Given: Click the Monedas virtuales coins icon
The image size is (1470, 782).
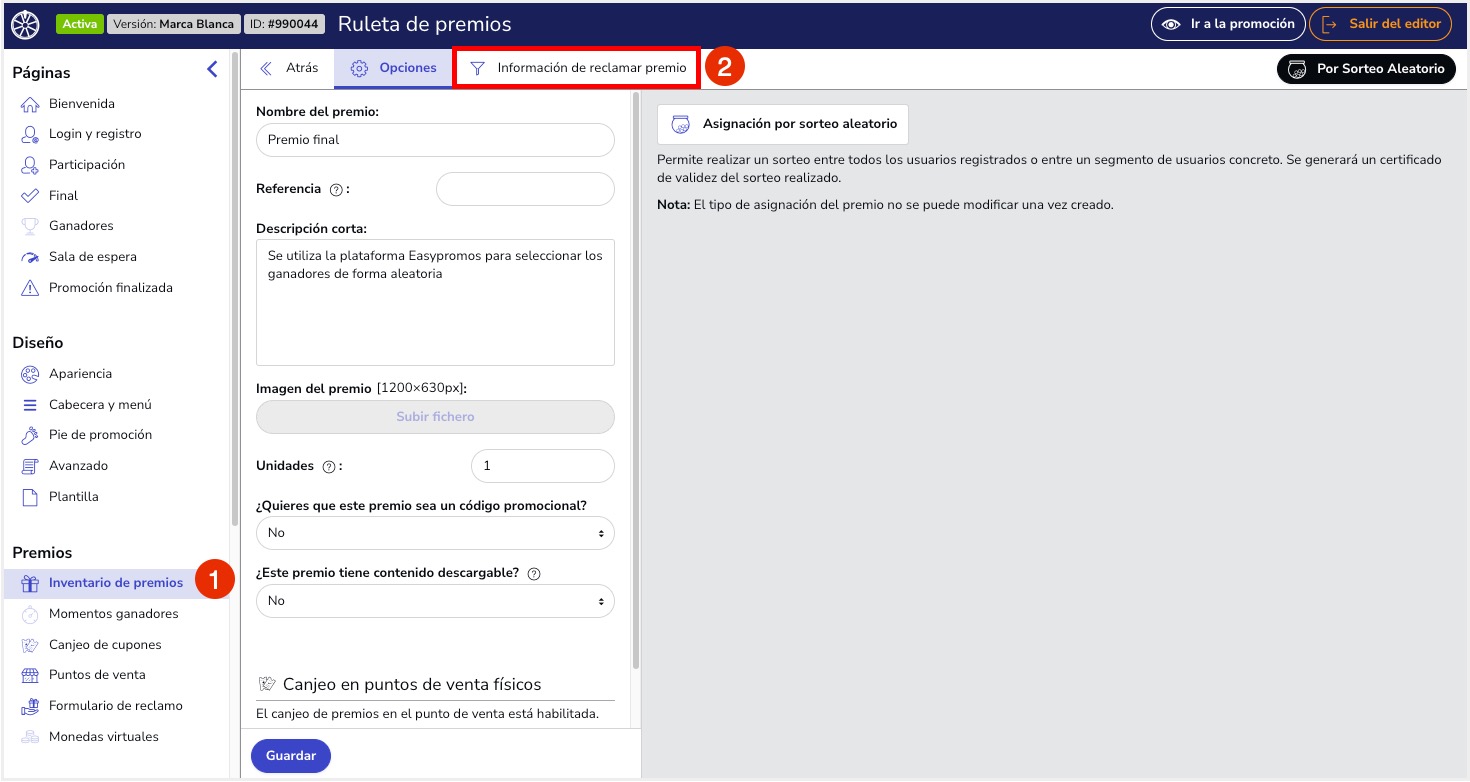Looking at the screenshot, I should [30, 737].
